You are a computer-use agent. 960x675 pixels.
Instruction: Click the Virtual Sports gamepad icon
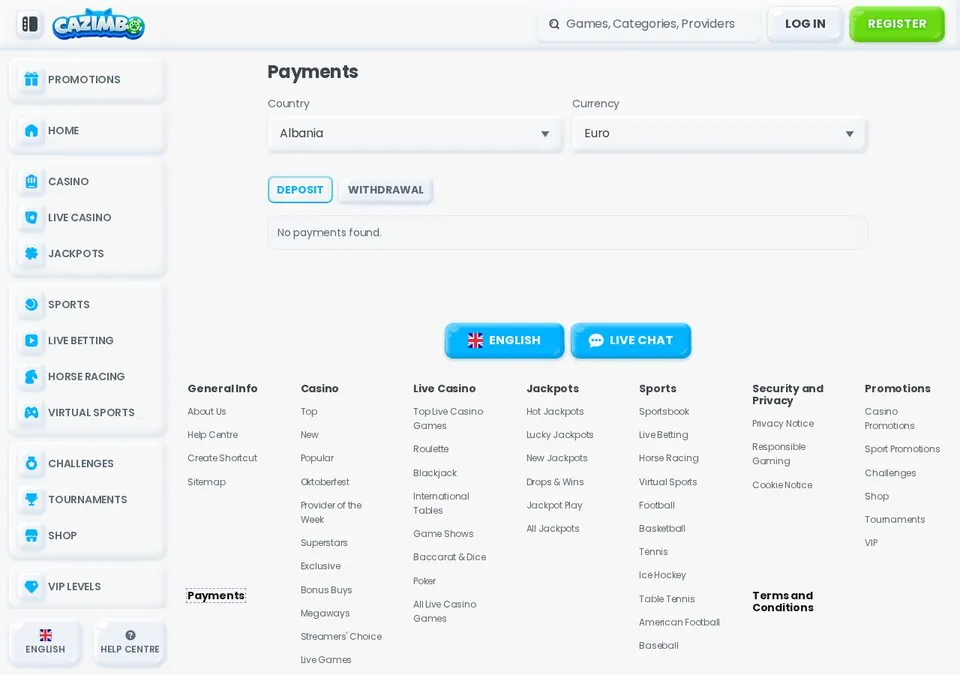point(31,412)
